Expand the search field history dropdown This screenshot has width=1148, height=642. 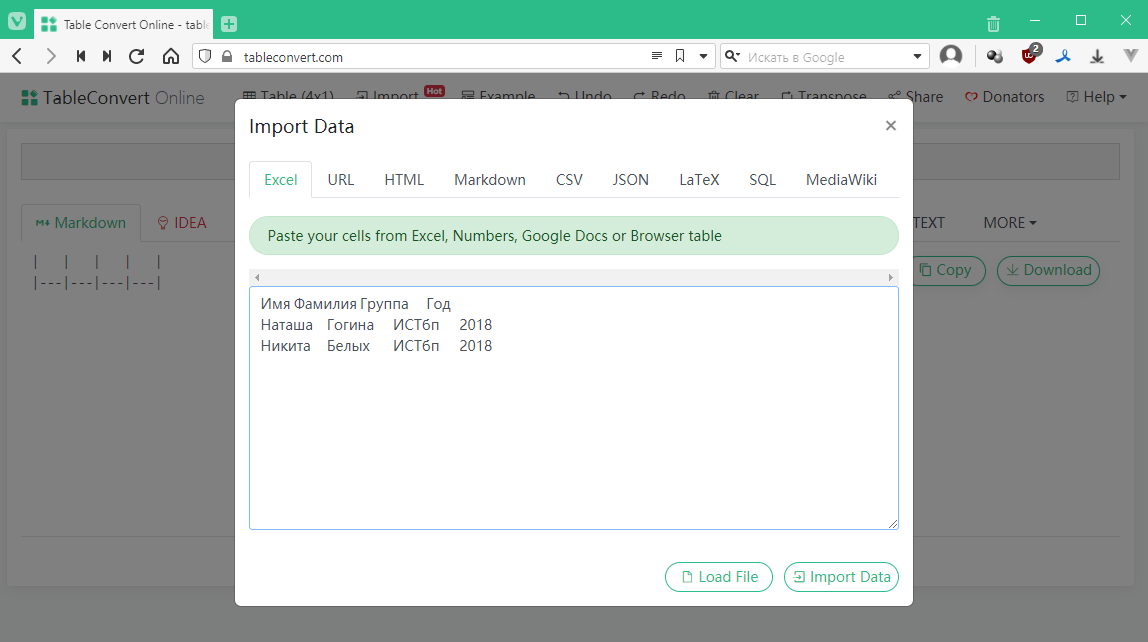(918, 57)
